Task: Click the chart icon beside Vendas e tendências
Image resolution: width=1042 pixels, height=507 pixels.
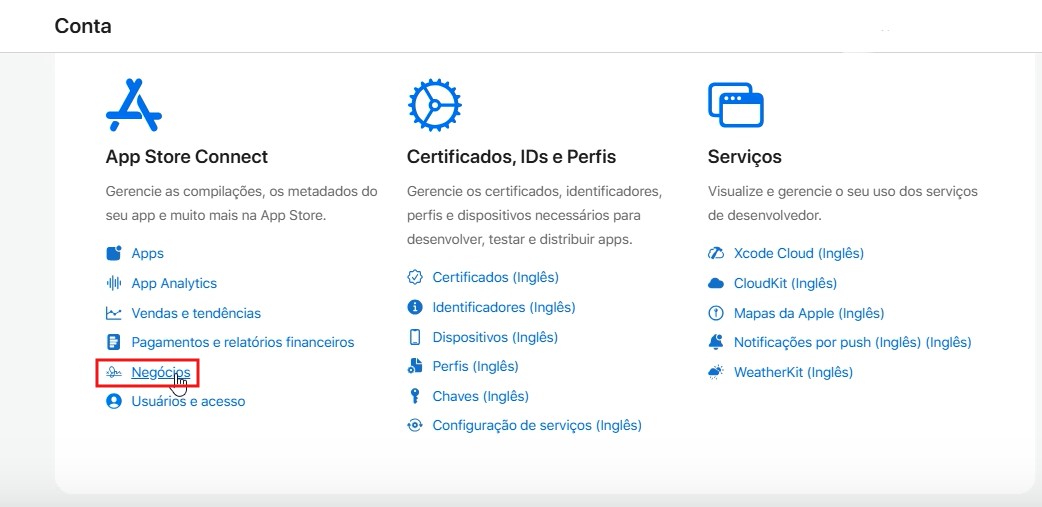Action: (x=114, y=313)
